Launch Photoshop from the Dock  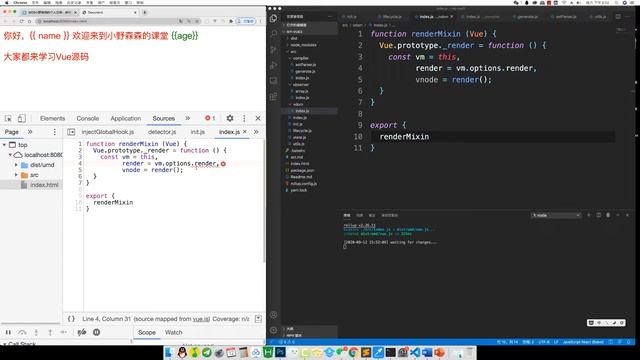[280, 352]
